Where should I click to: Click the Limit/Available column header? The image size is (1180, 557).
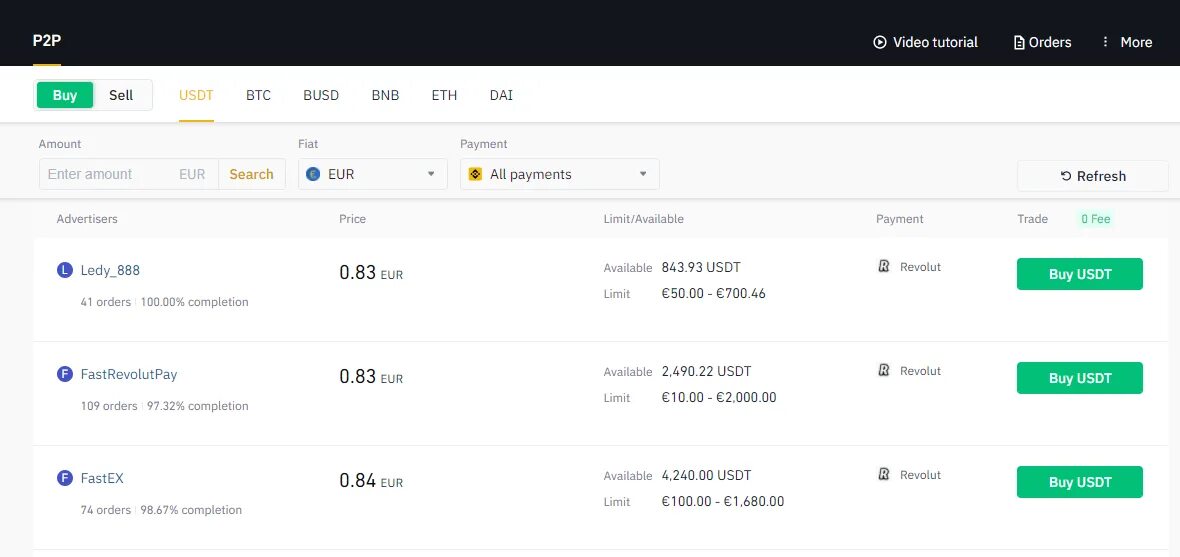pyautogui.click(x=643, y=219)
